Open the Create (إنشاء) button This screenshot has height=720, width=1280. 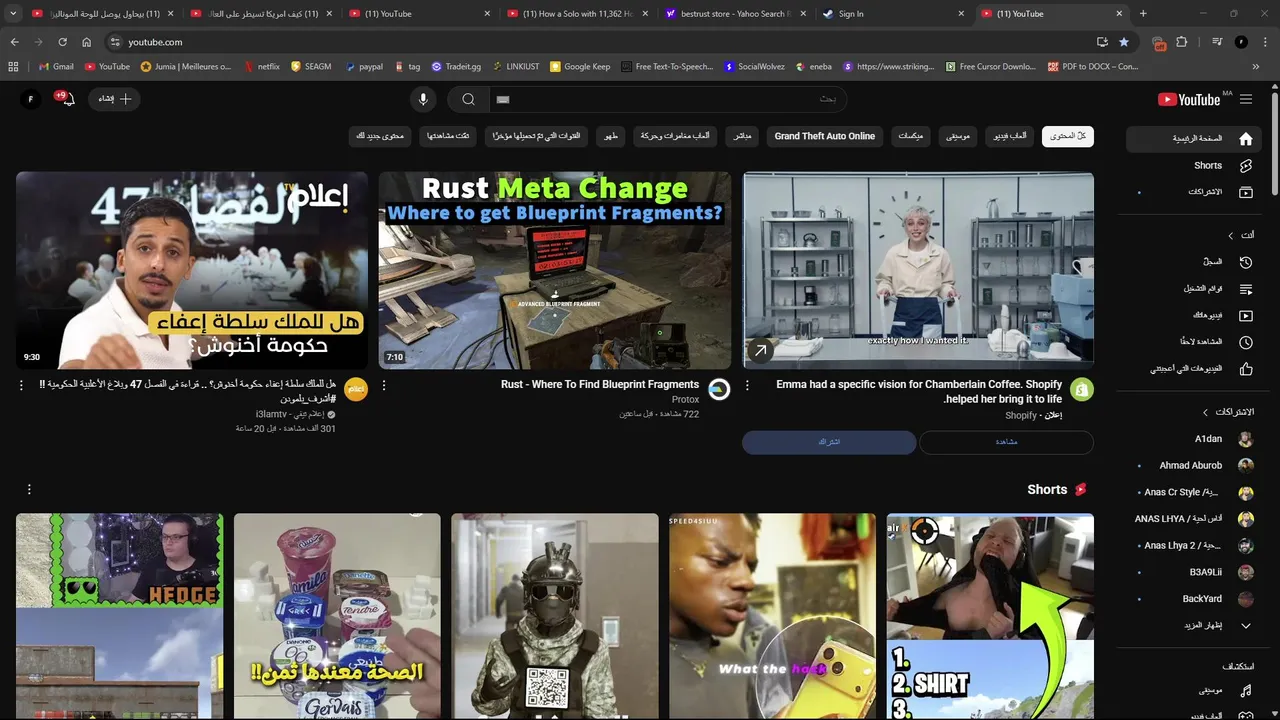(115, 99)
